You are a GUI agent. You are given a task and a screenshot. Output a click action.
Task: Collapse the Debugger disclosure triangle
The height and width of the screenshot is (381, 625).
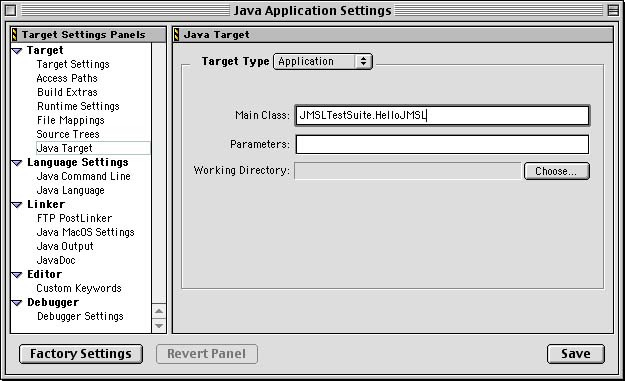click(17, 303)
